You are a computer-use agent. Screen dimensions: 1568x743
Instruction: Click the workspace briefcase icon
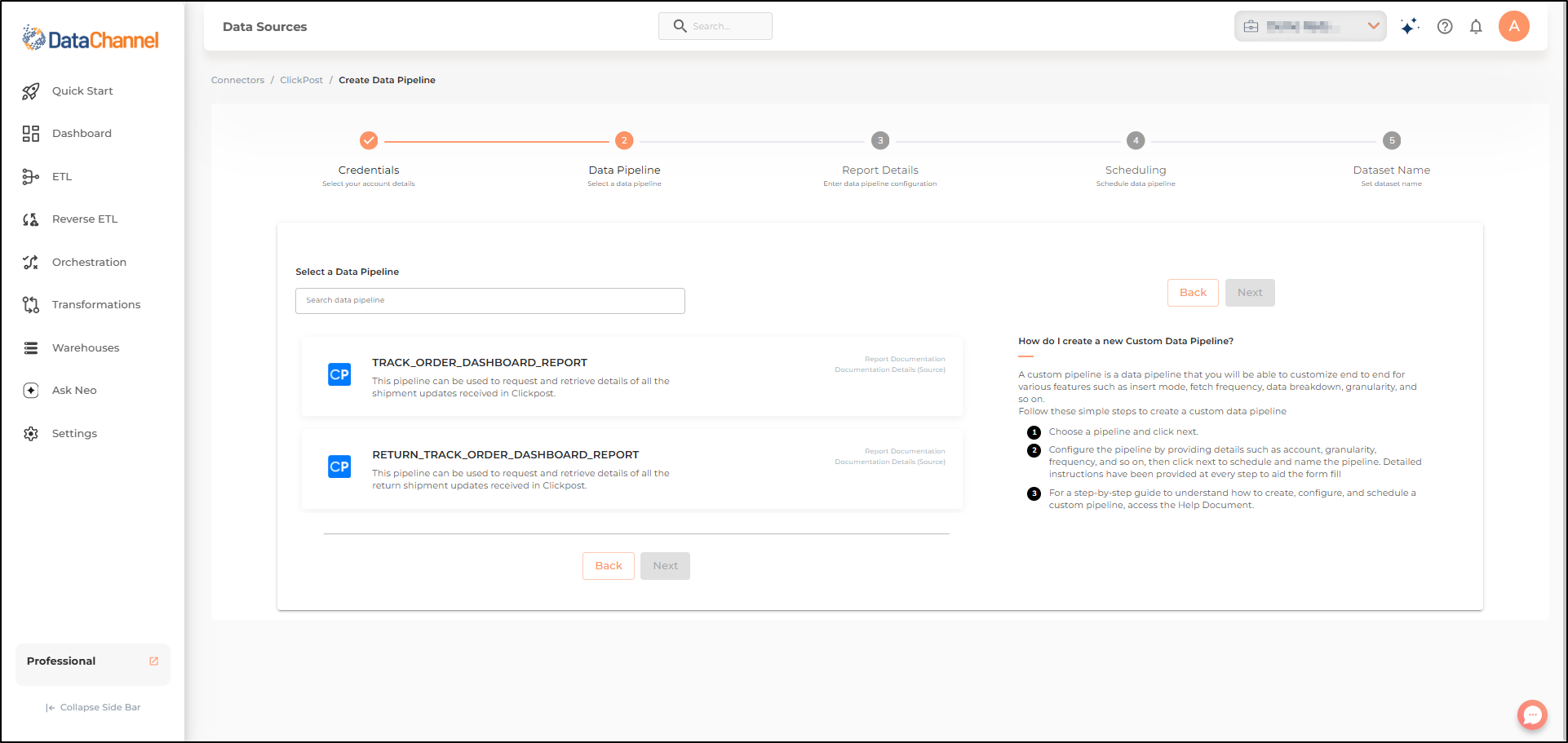pyautogui.click(x=1251, y=26)
